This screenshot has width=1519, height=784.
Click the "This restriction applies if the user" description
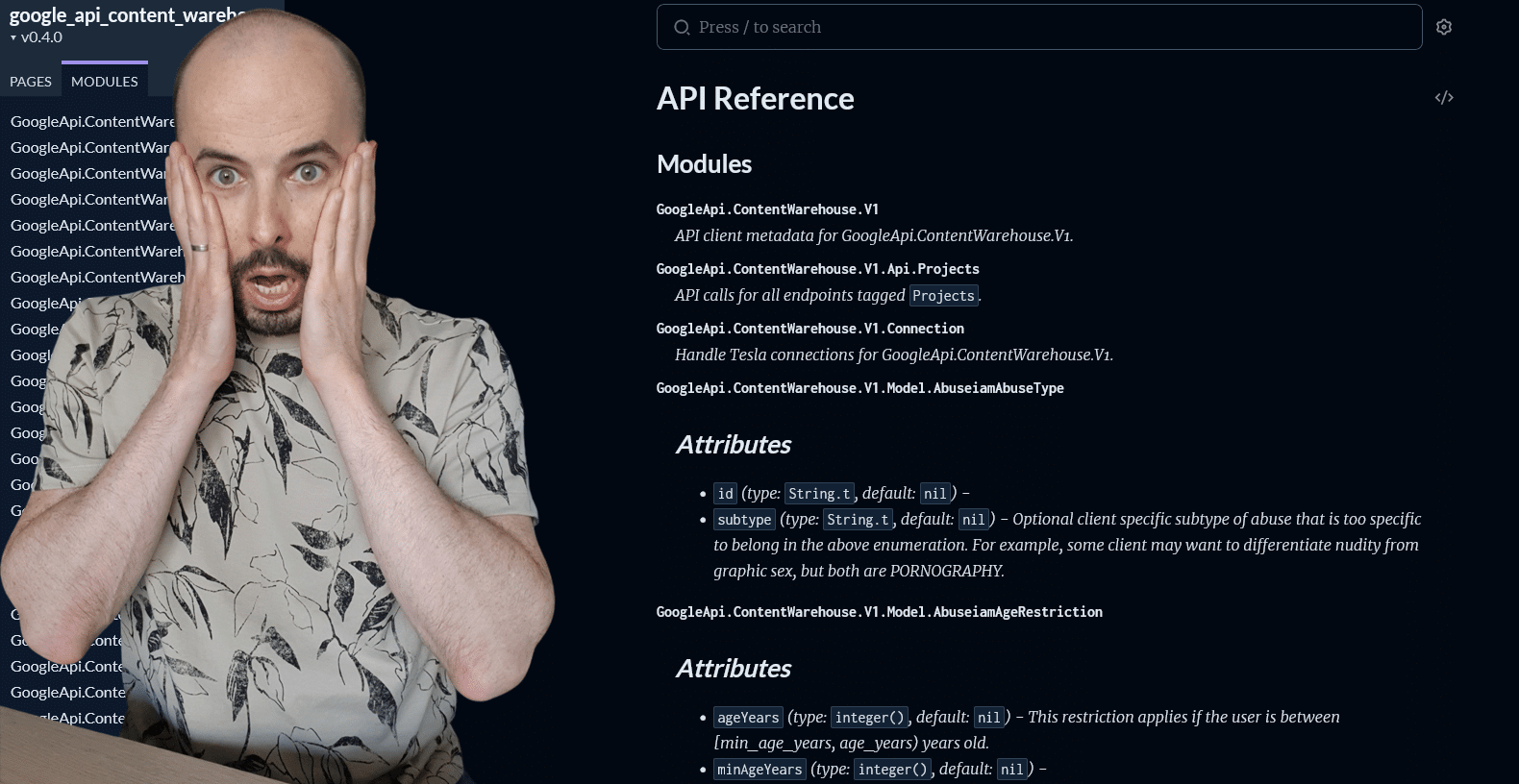click(x=1027, y=730)
